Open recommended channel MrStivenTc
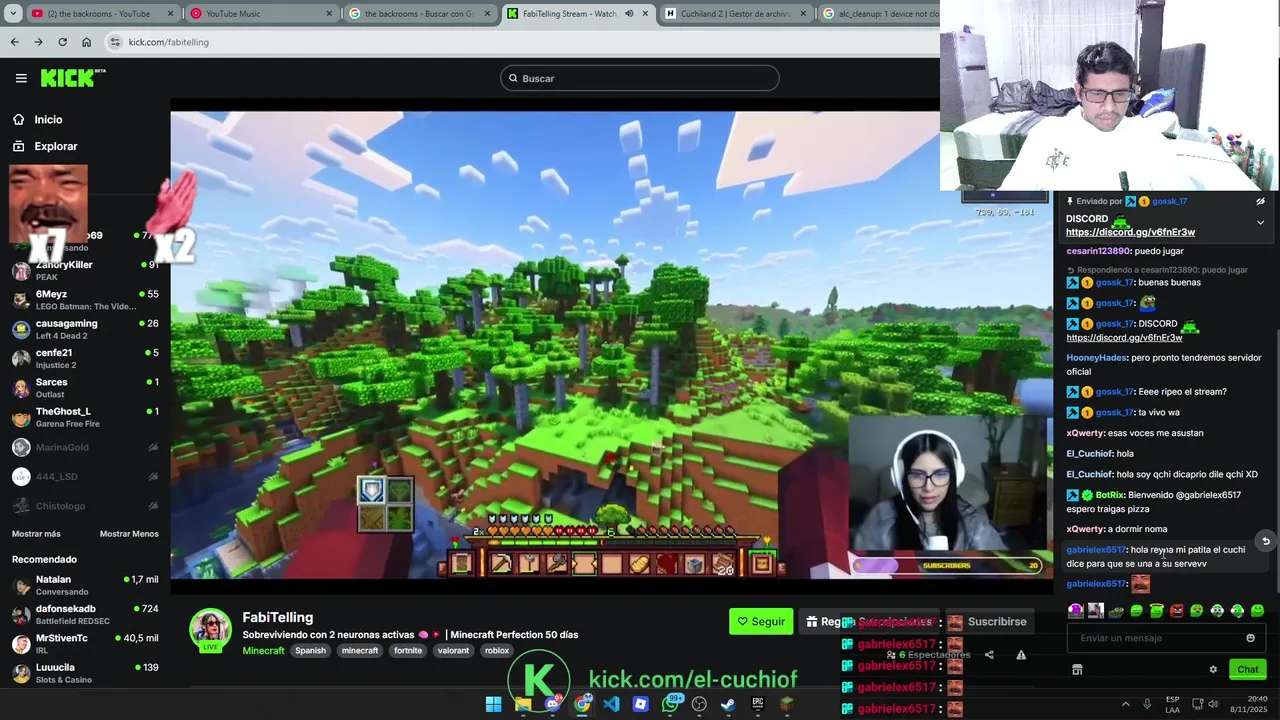The width and height of the screenshot is (1280, 720). (x=85, y=643)
